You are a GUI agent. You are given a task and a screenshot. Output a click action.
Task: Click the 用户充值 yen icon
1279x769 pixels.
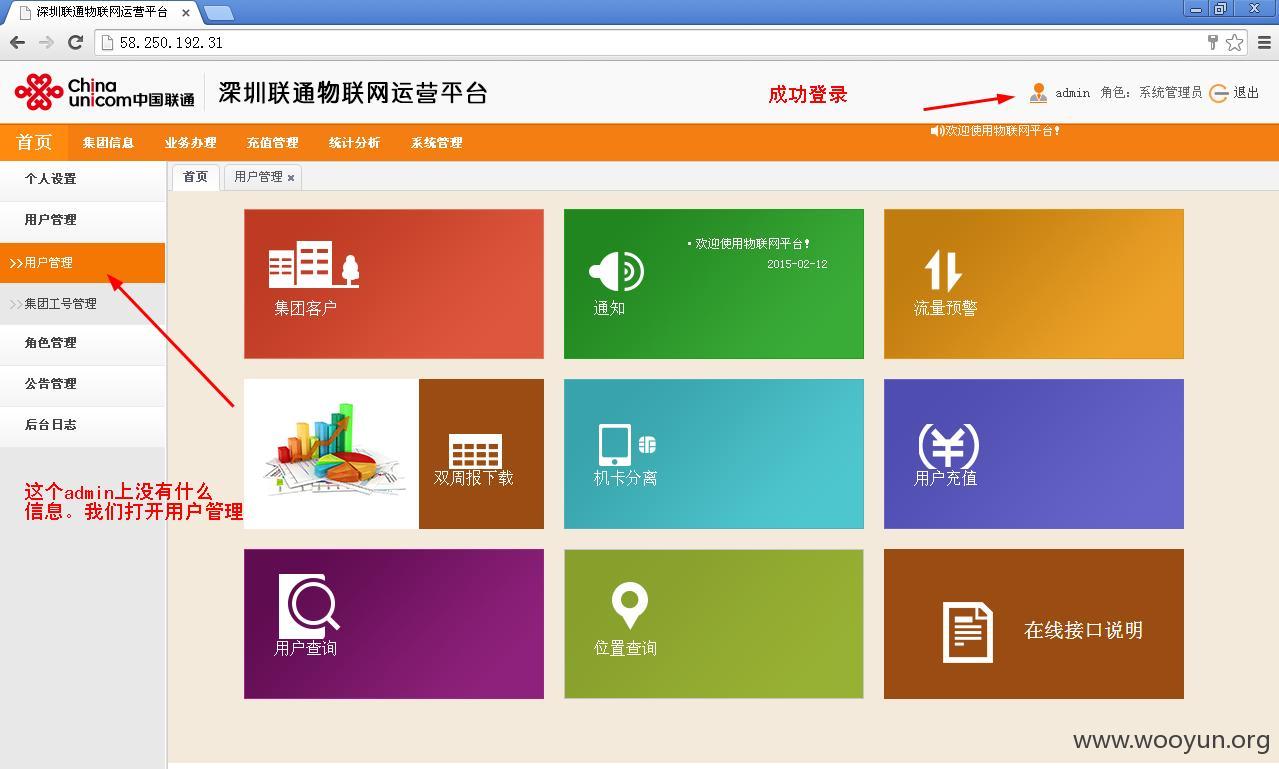tap(948, 445)
